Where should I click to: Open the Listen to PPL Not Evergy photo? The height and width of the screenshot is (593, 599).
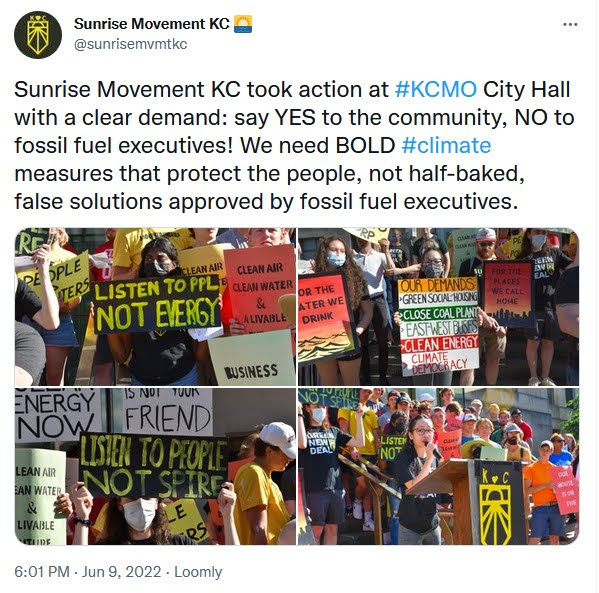[x=155, y=306]
